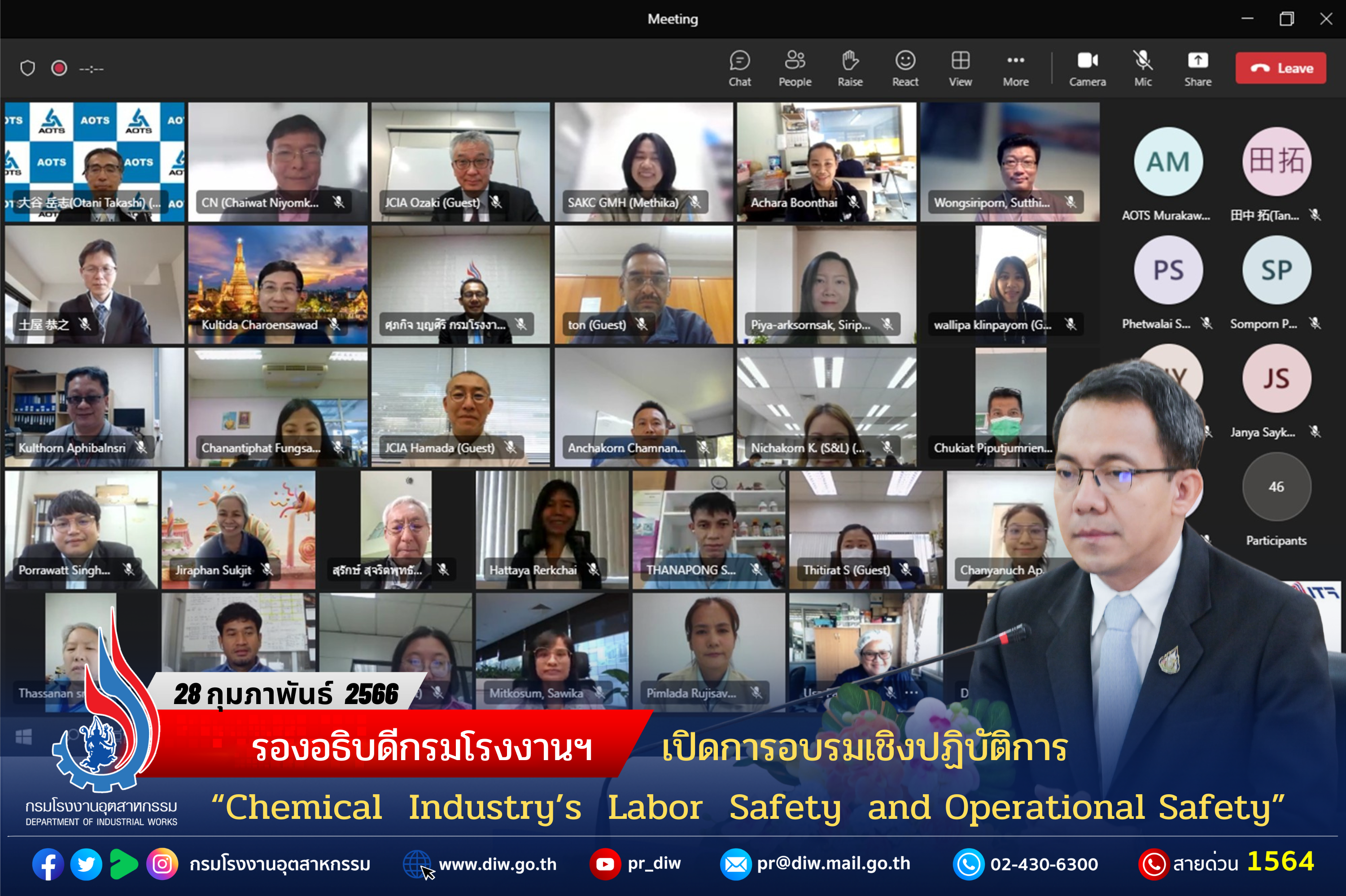Viewport: 1346px width, 896px height.
Task: Select Otani Takashi's video tile
Action: pyautogui.click(x=94, y=163)
